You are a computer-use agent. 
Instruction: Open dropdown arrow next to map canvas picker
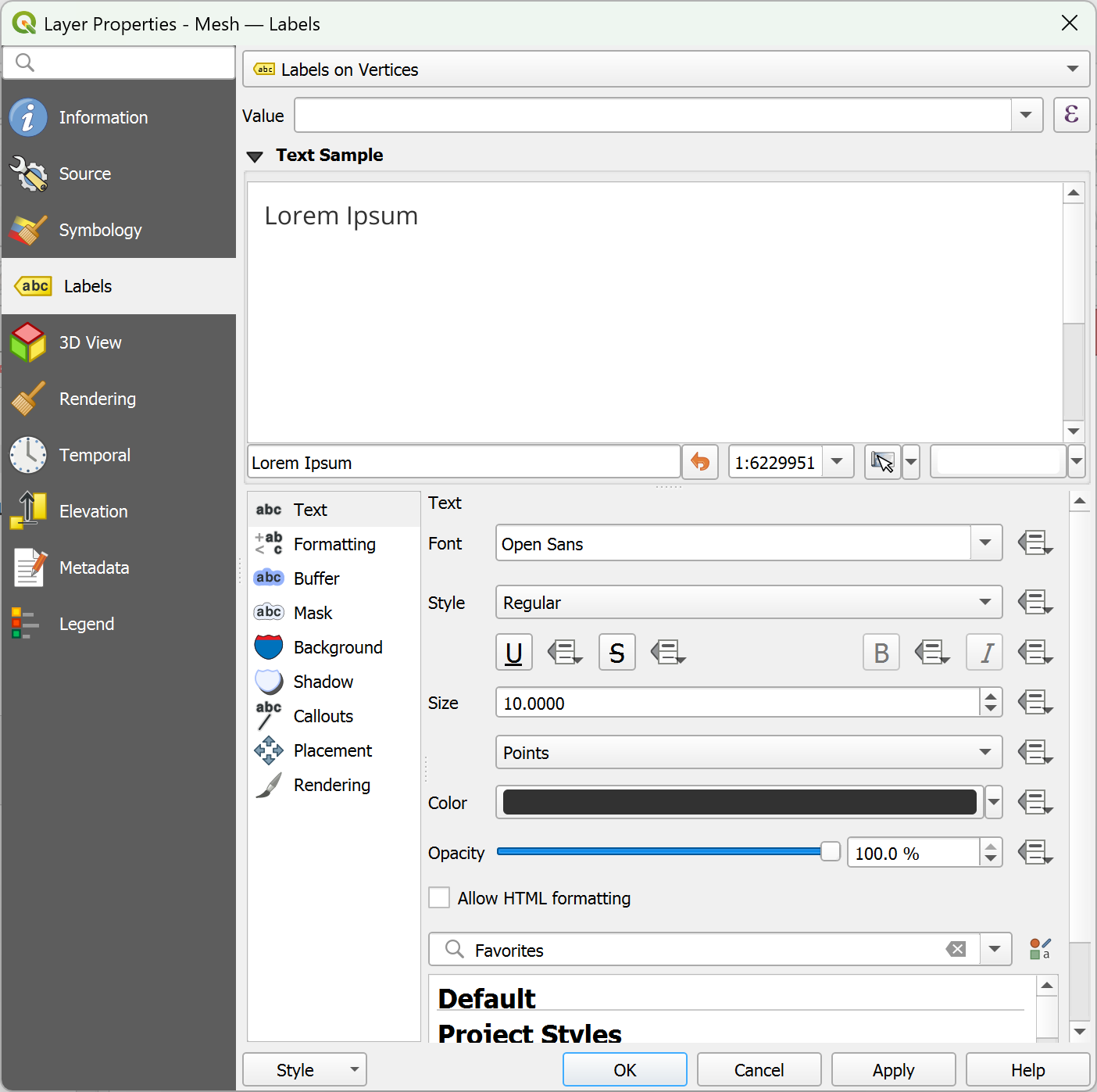(911, 462)
